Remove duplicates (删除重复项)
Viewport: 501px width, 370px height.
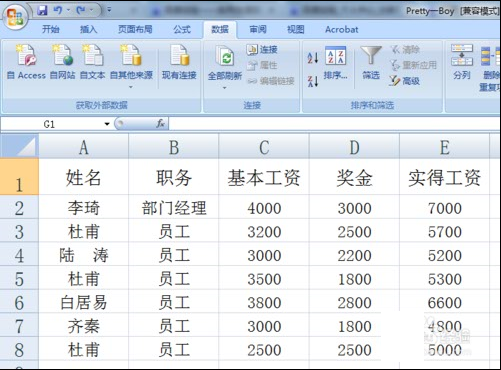491,68
